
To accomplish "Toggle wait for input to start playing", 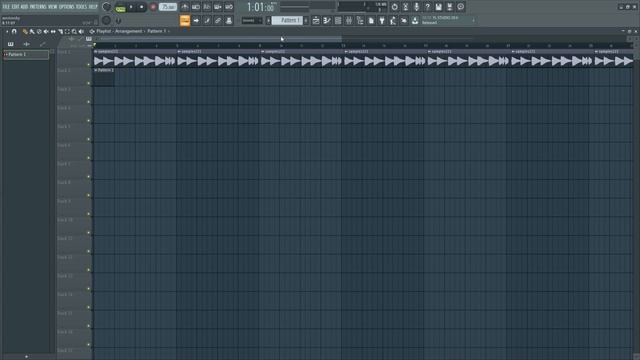I will tap(196, 7).
